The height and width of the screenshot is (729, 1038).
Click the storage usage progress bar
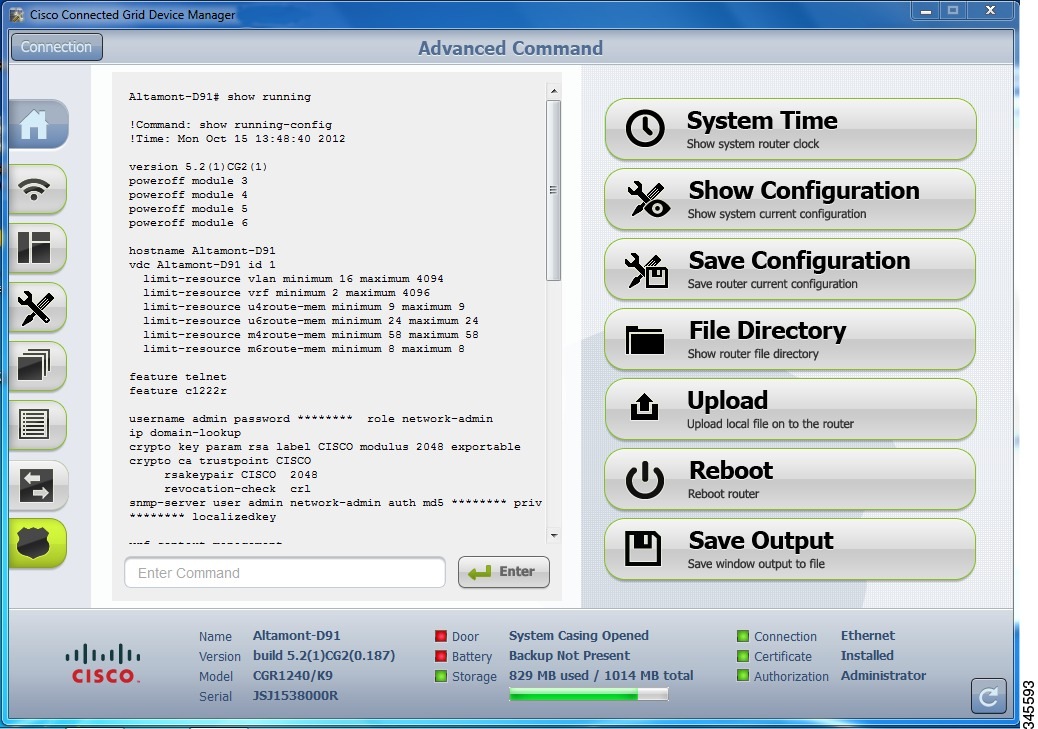[x=589, y=694]
